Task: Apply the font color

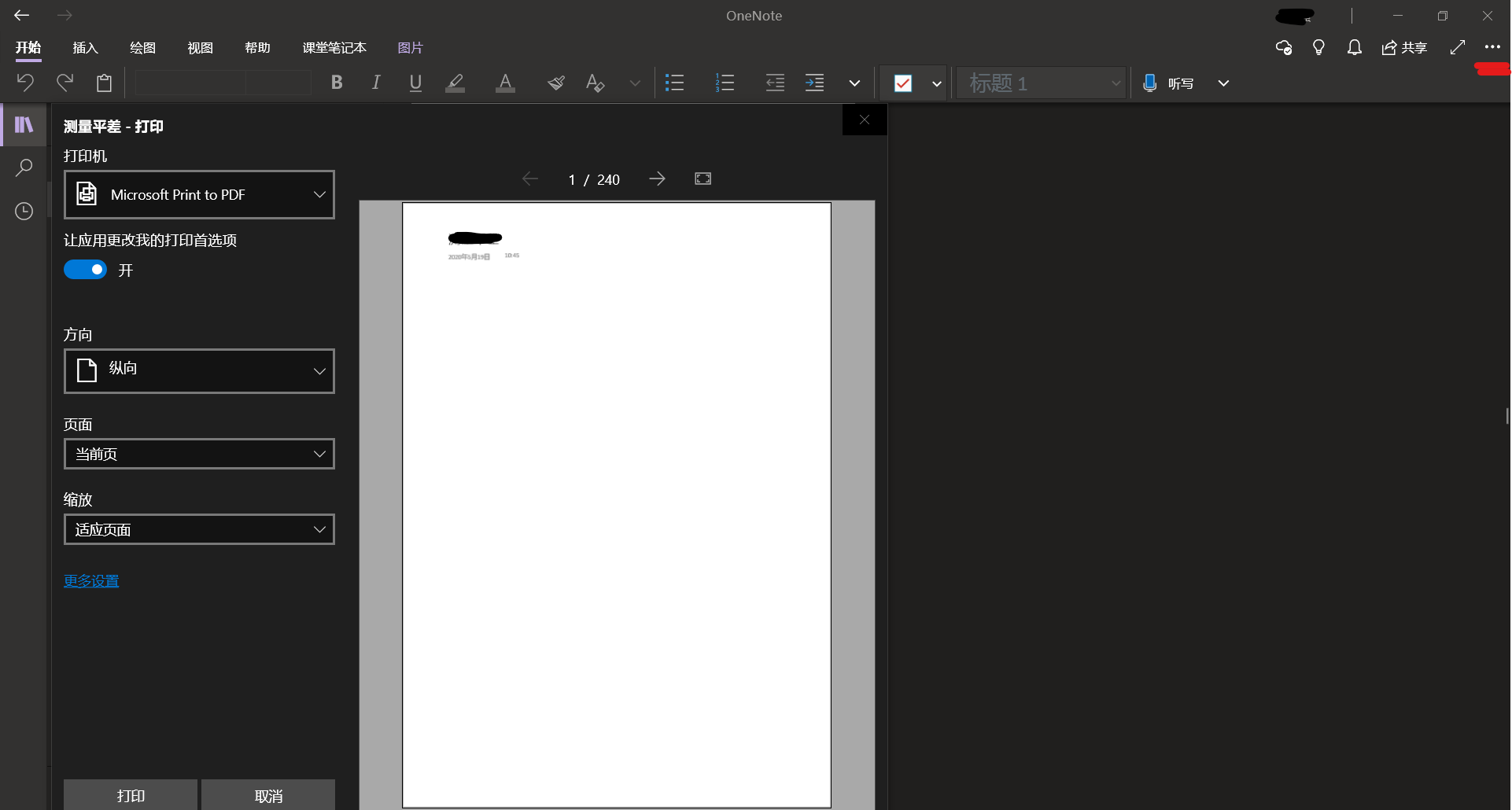Action: click(506, 83)
